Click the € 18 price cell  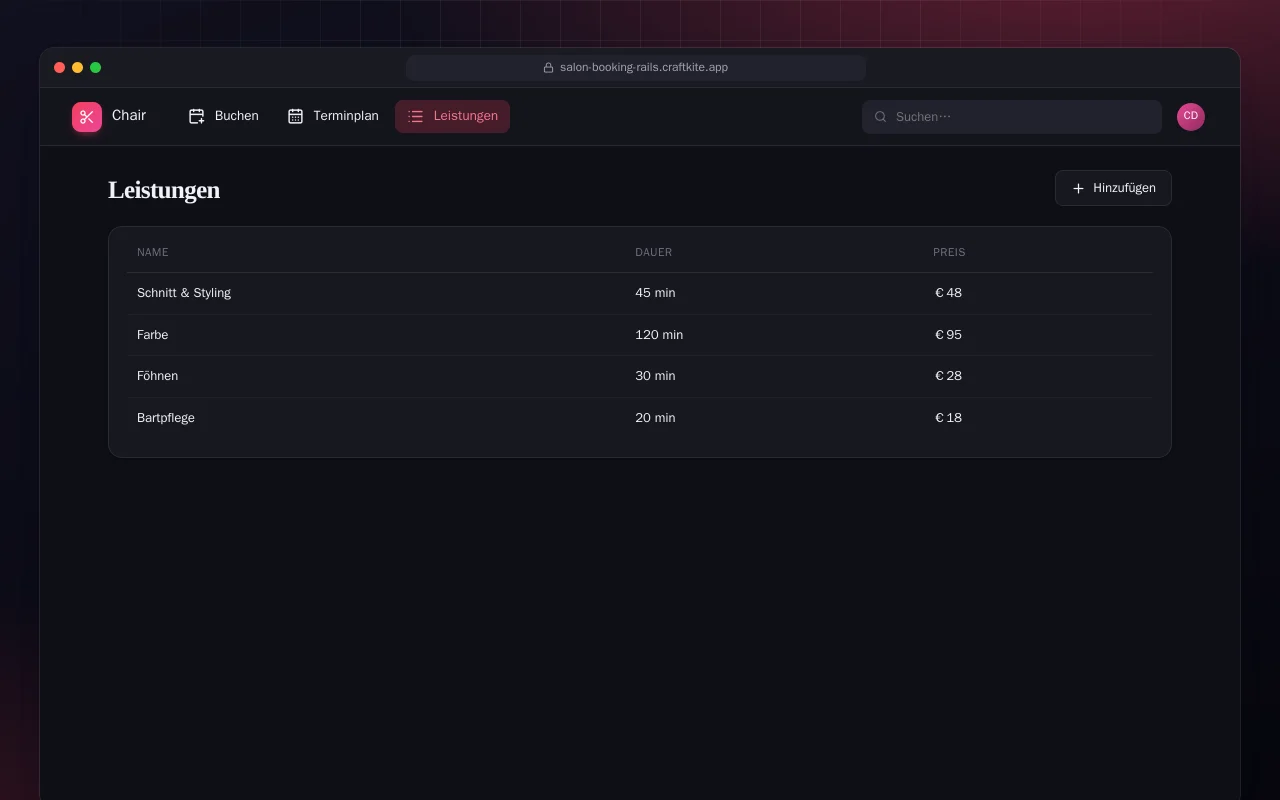coord(948,418)
